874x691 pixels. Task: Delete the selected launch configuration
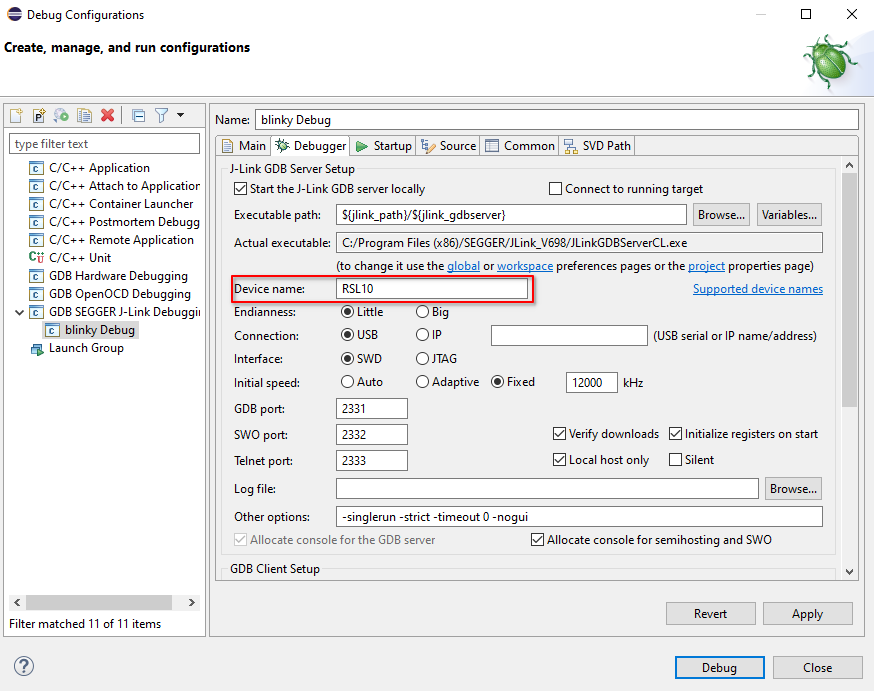[x=108, y=115]
